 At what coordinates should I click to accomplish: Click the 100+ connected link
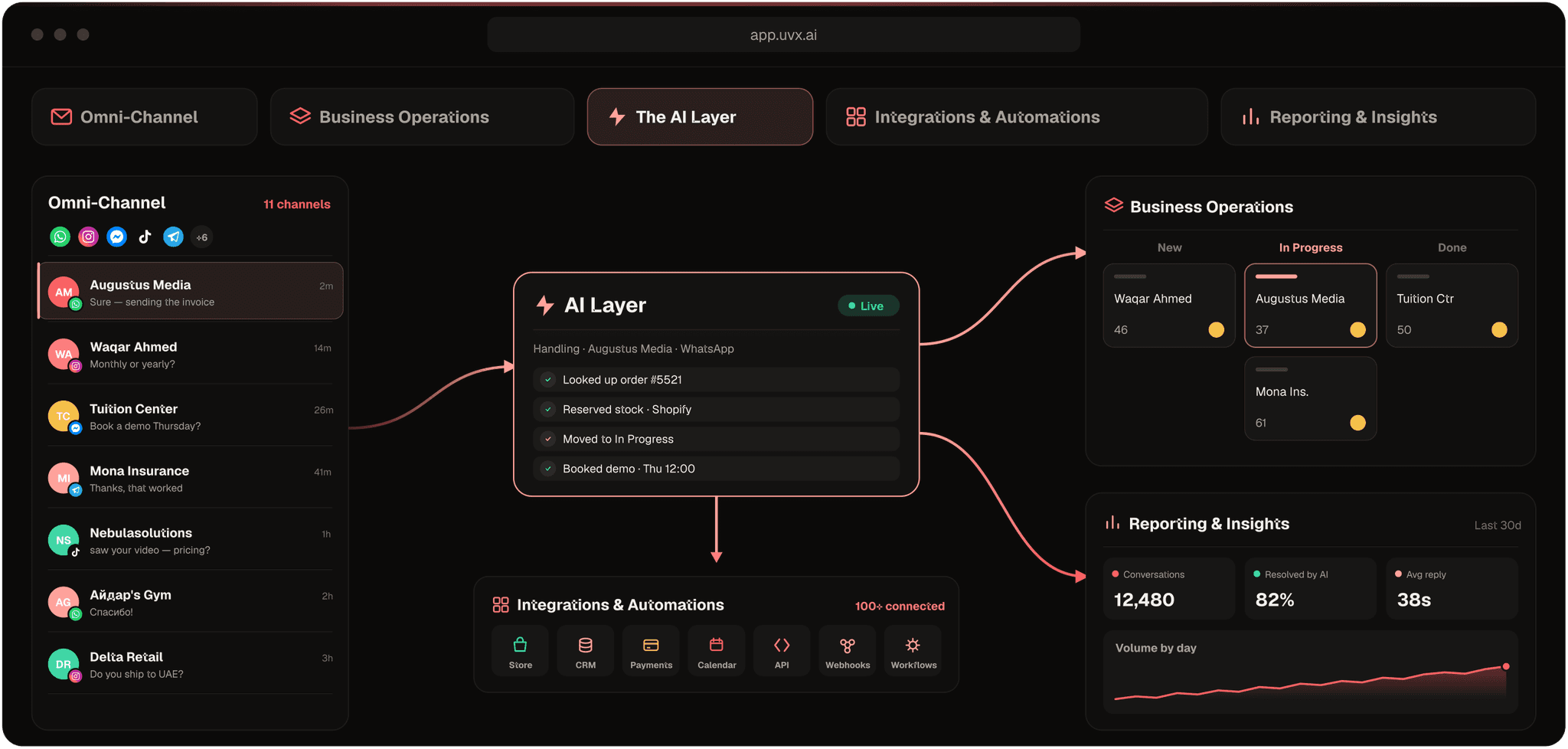tap(900, 606)
